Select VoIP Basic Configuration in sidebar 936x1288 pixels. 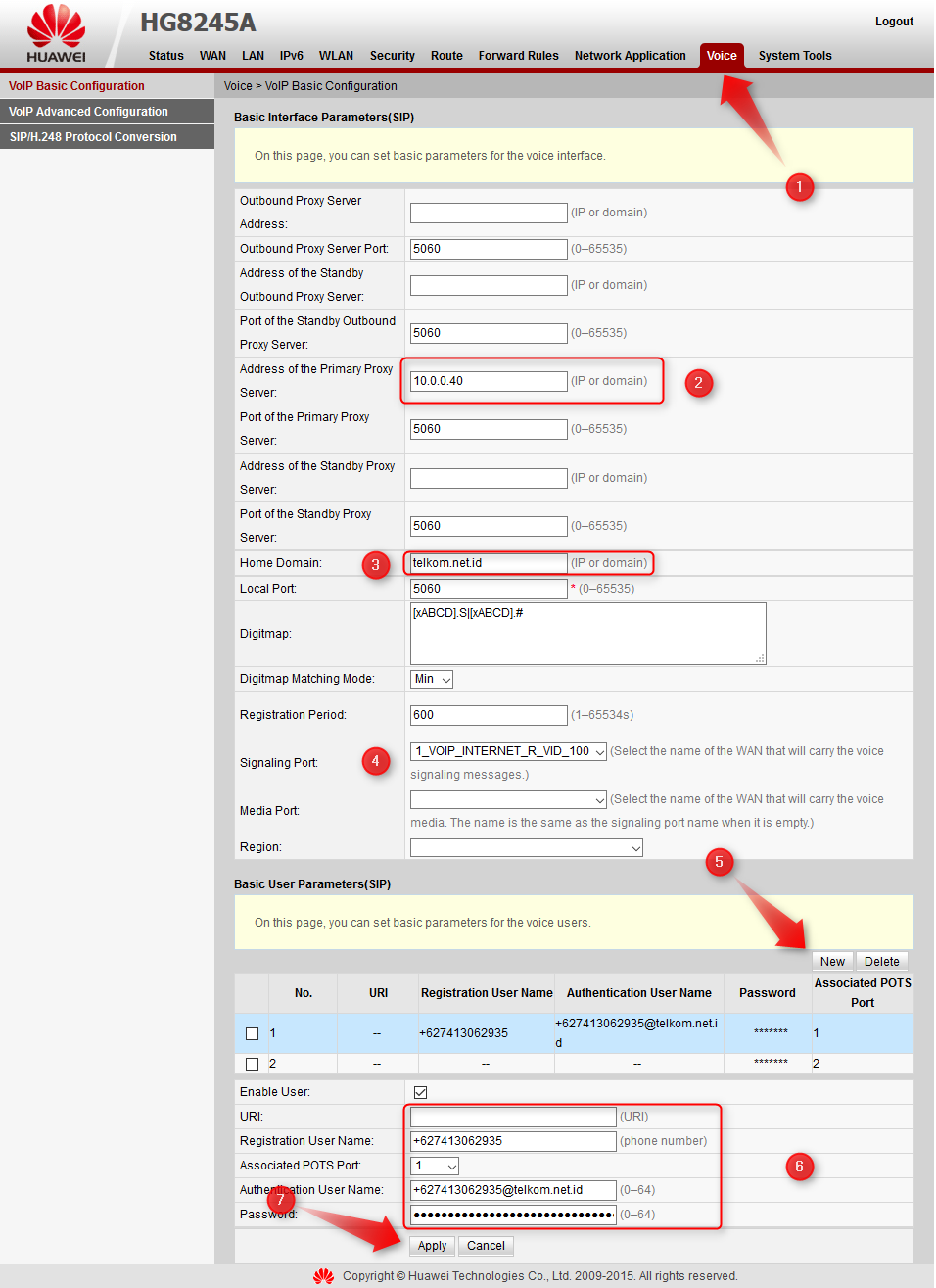pyautogui.click(x=107, y=86)
